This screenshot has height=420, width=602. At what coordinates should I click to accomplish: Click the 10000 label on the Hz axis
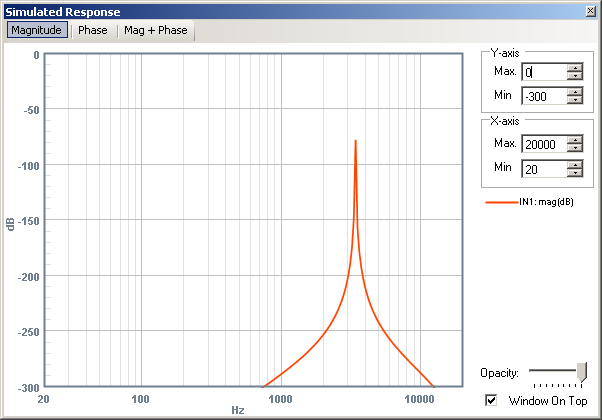(420, 399)
